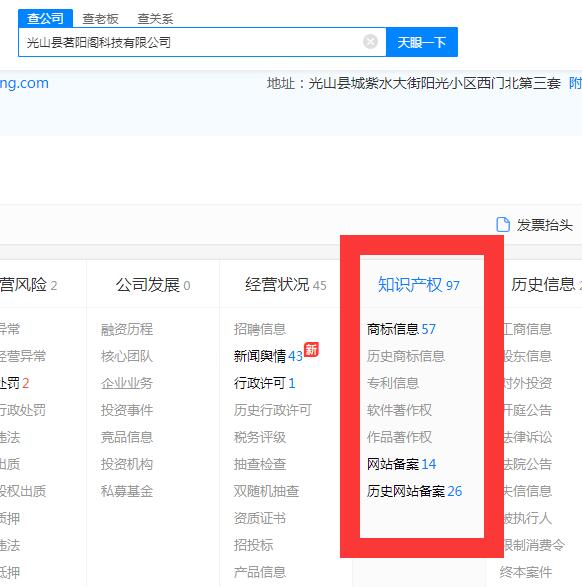Click the company address text 光山县城紫水大街
The height and width of the screenshot is (587, 582).
(x=365, y=83)
